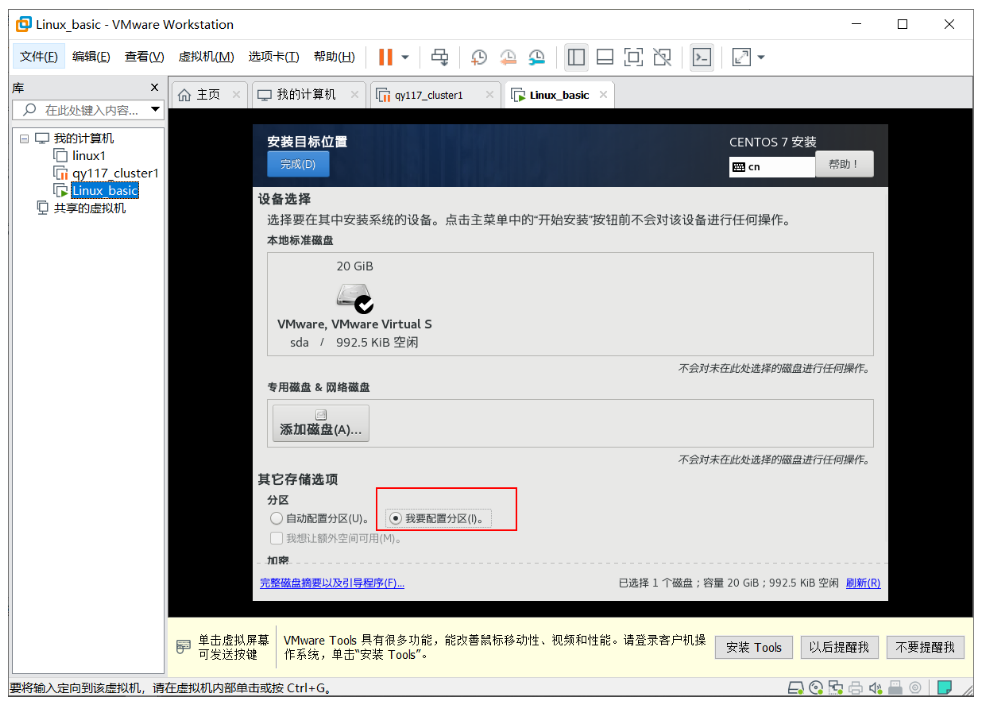
Task: Click the 添加磁盘(A)... button
Action: click(320, 423)
